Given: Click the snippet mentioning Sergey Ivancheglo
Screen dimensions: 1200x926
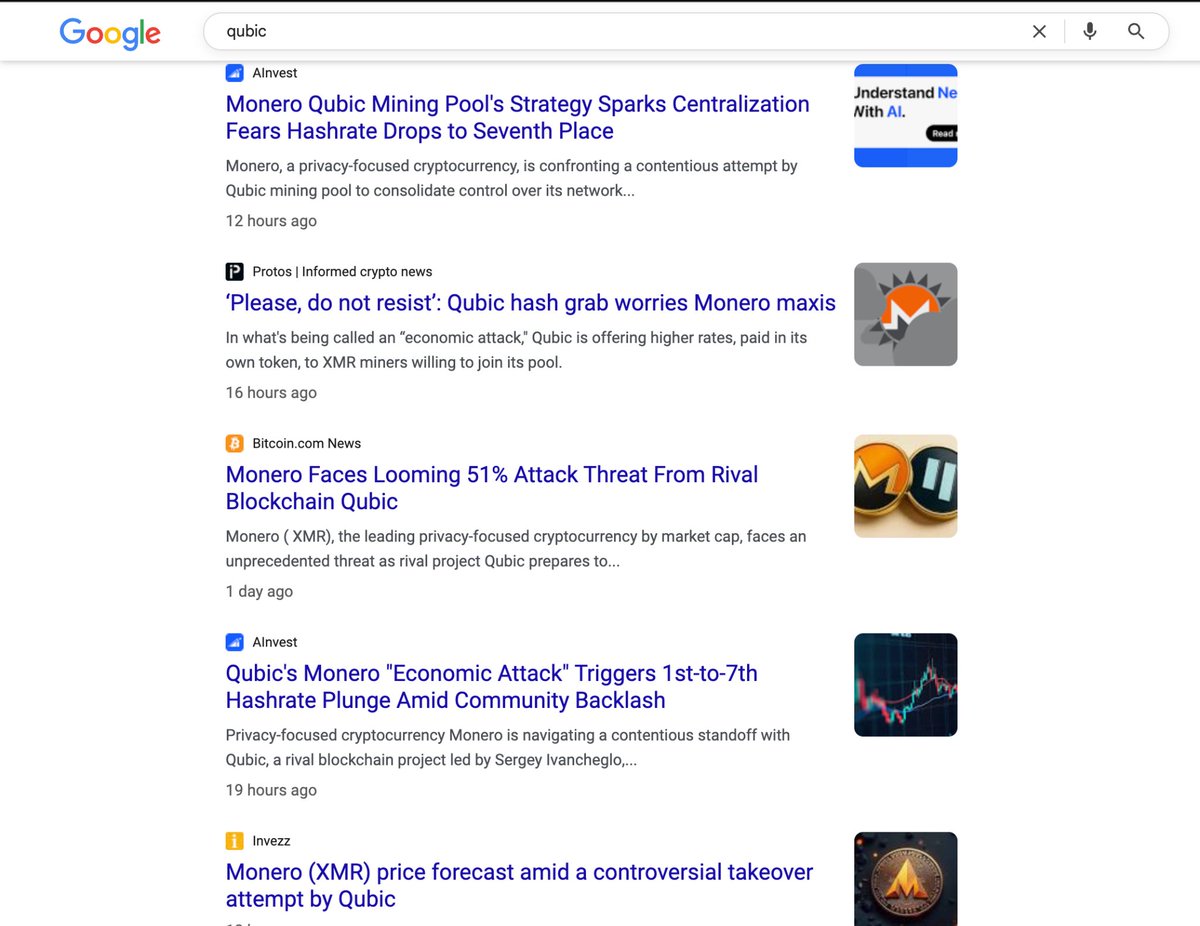Looking at the screenshot, I should (508, 748).
